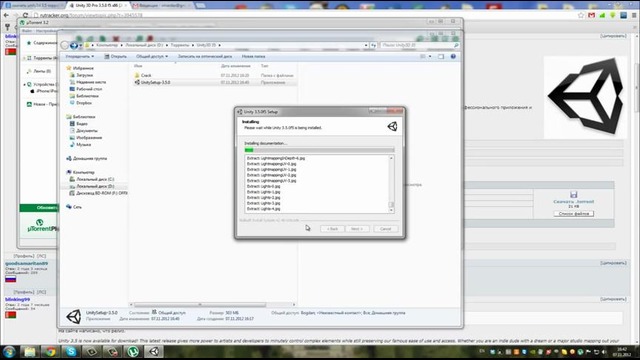Viewport: 640px width, 360px height.
Task: Open Google Chrome from the taskbar
Action: click(x=50, y=352)
